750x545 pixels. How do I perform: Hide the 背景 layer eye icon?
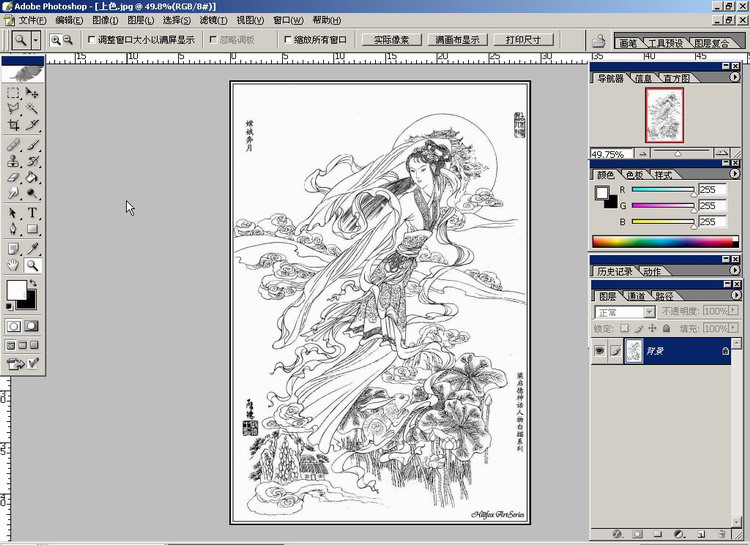pos(599,351)
